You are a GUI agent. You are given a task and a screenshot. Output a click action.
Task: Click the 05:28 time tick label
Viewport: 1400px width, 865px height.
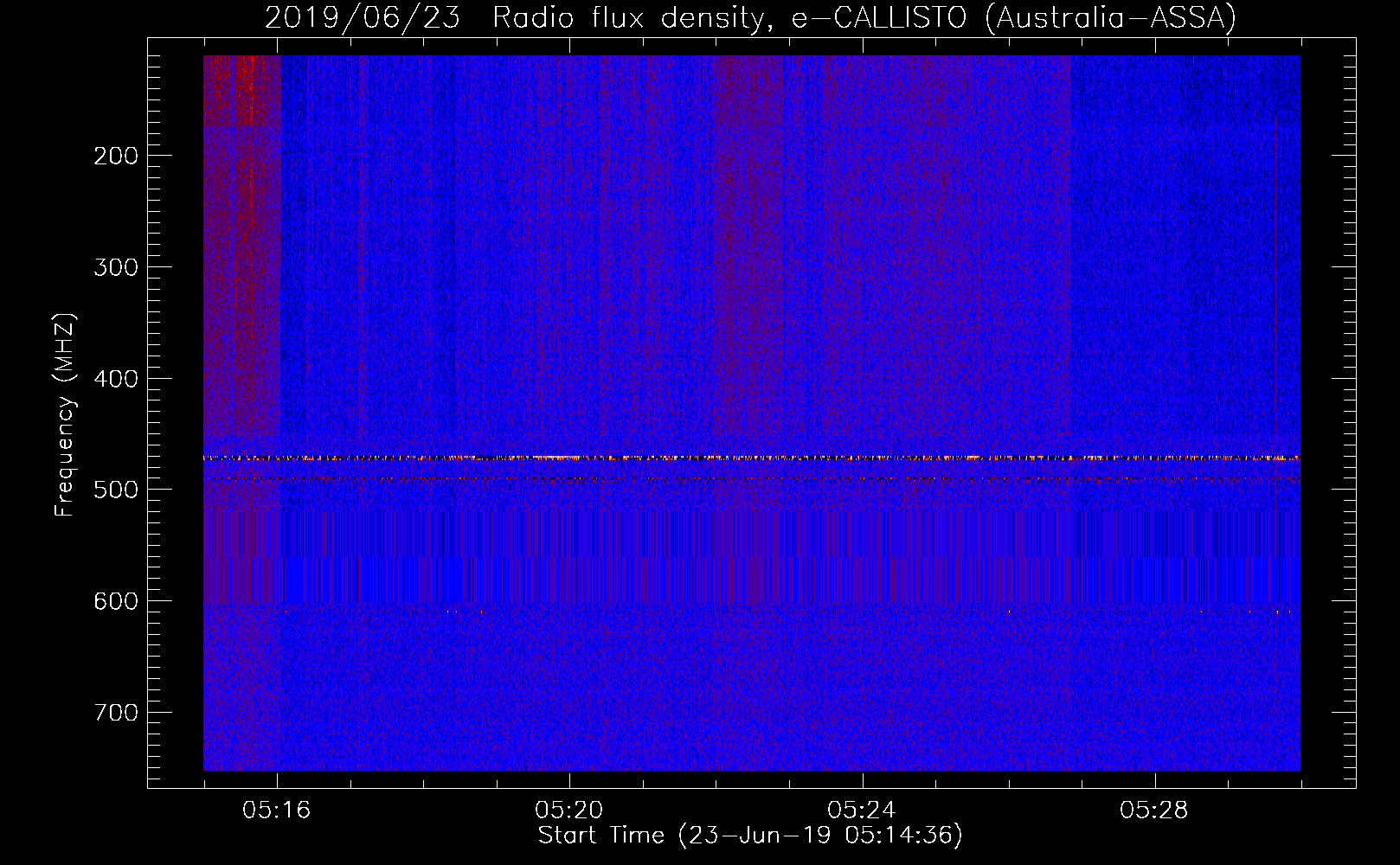point(1154,811)
